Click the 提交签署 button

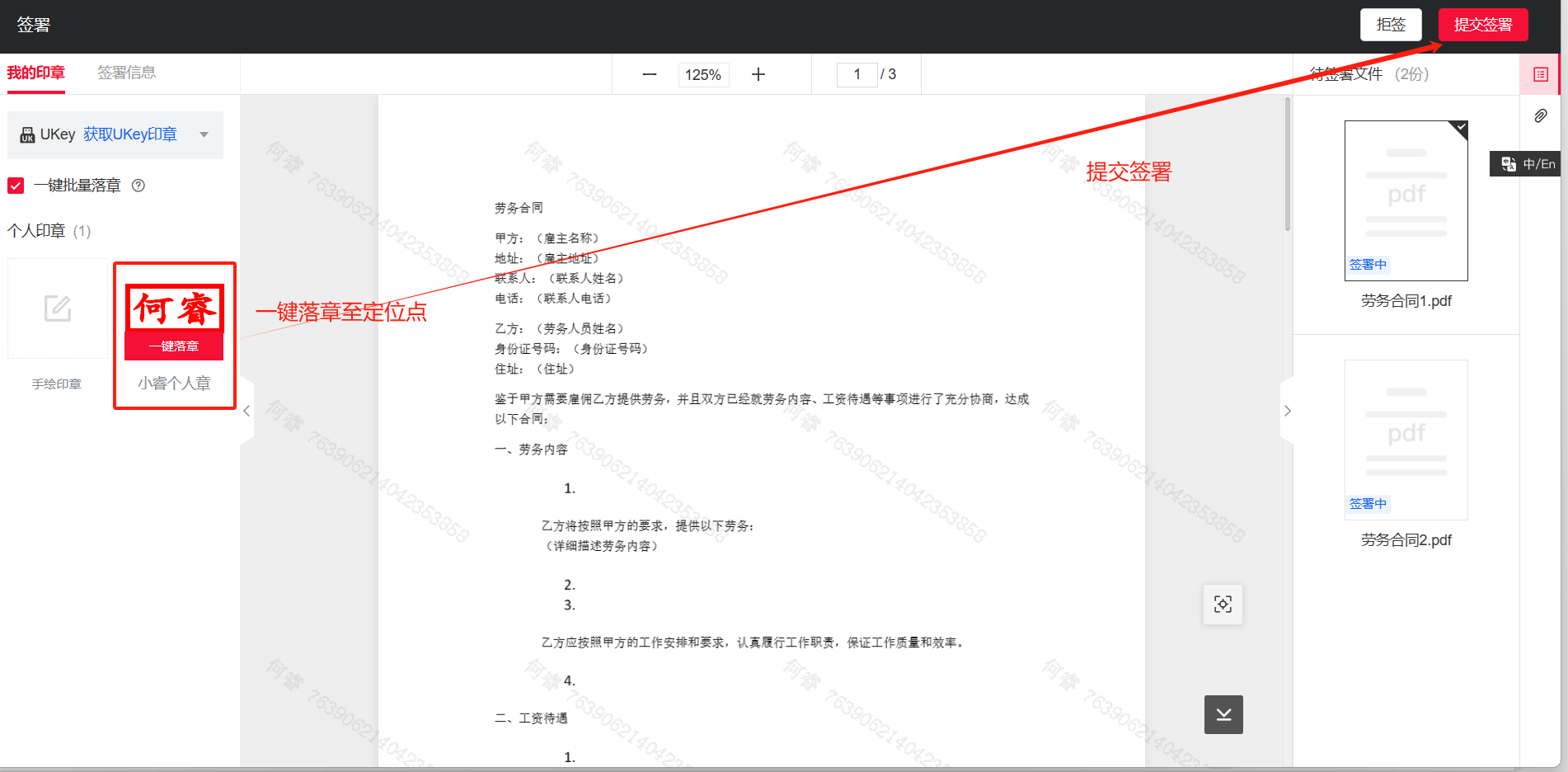click(1483, 25)
